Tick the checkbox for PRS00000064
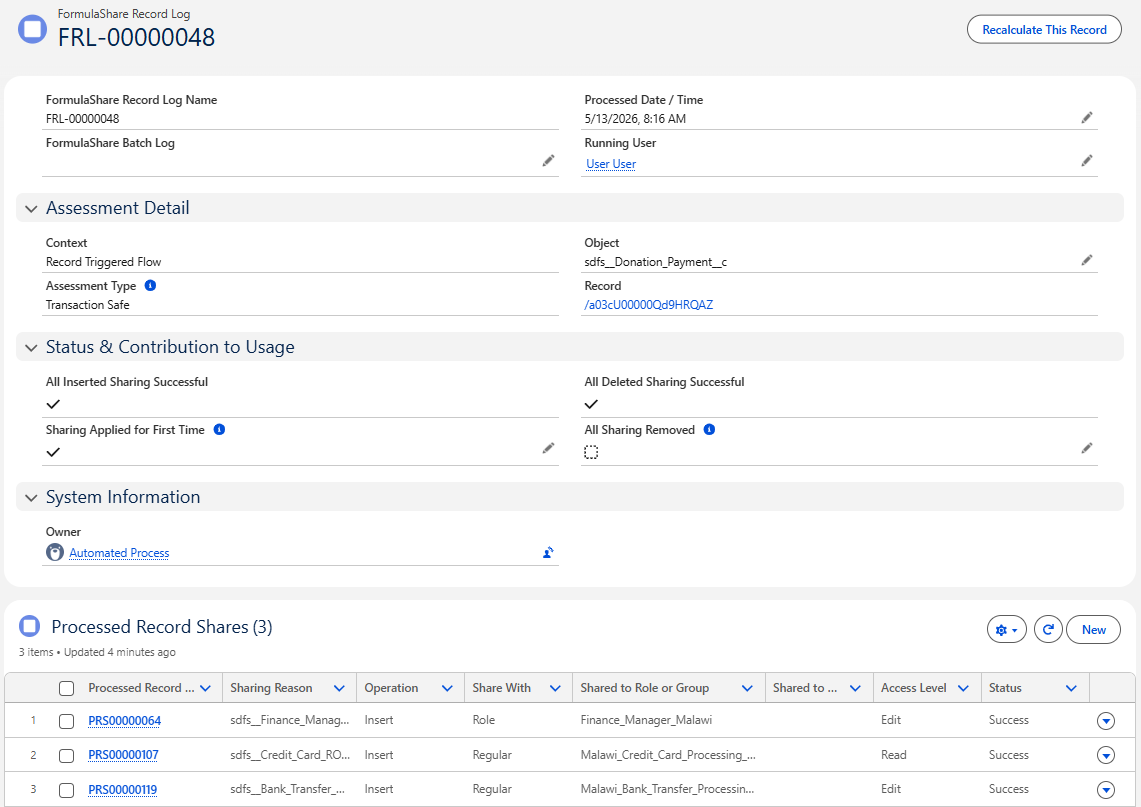 point(66,721)
